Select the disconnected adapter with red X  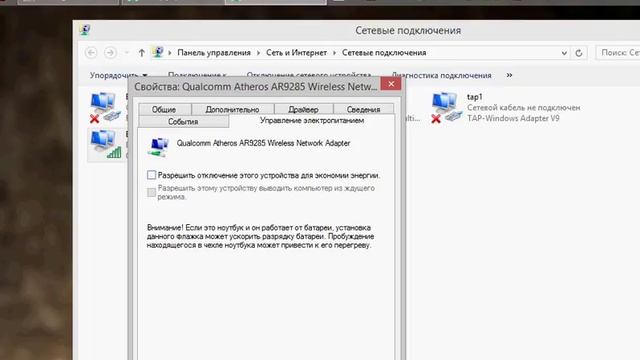click(105, 107)
